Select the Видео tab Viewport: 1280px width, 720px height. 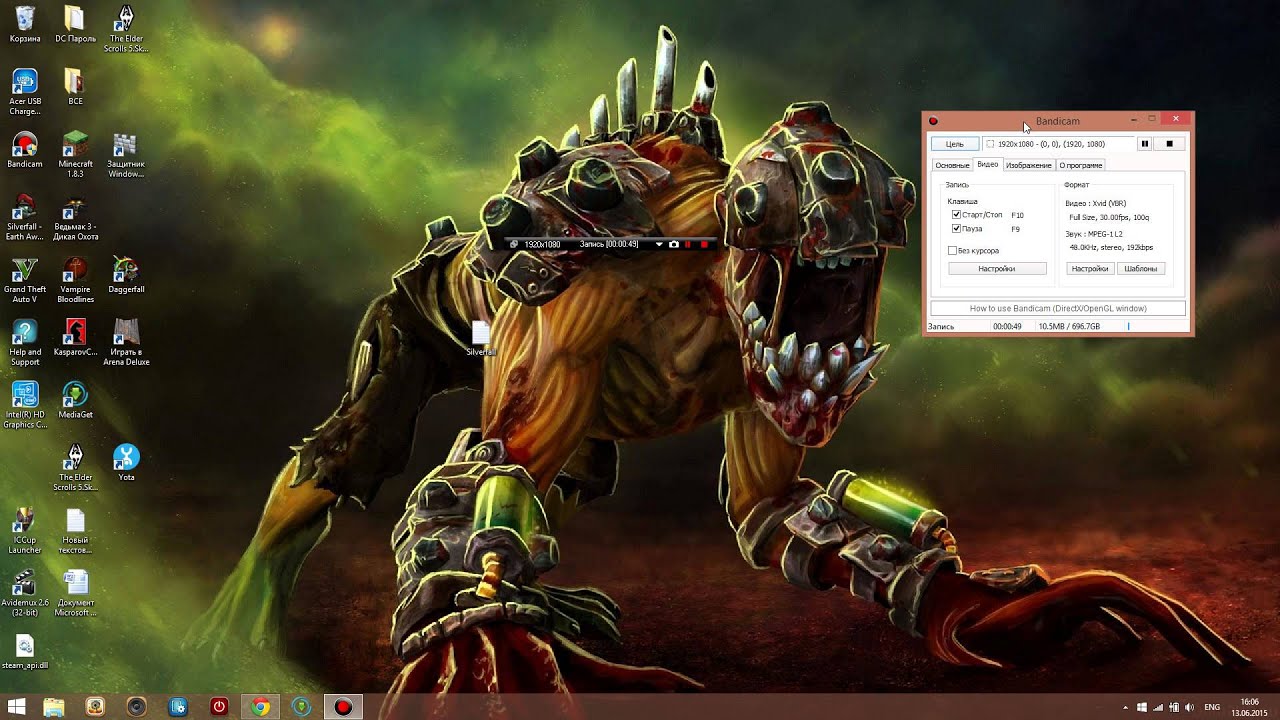coord(987,164)
